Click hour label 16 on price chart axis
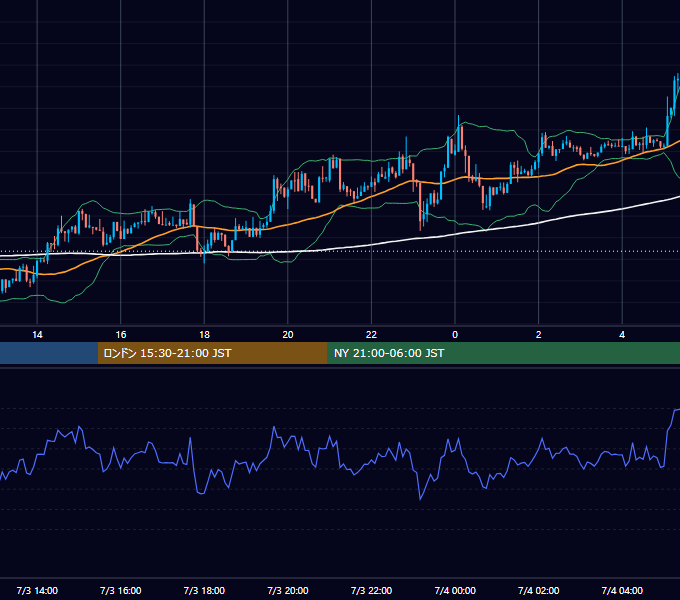Image resolution: width=680 pixels, height=600 pixels. coord(121,335)
